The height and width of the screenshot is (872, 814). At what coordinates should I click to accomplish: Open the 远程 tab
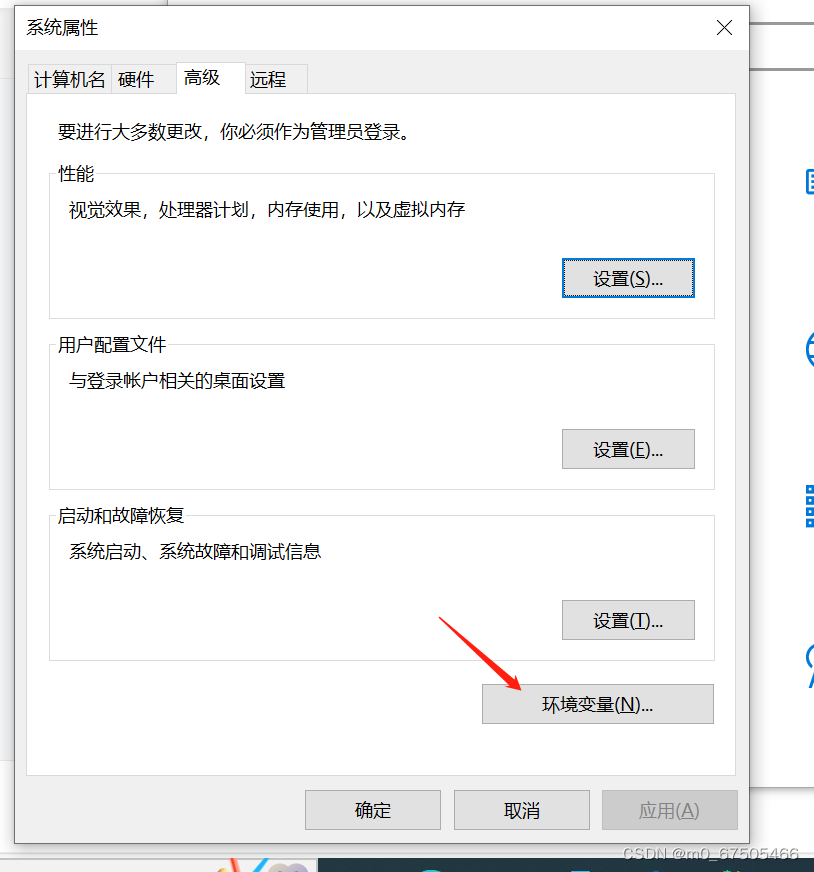(266, 78)
